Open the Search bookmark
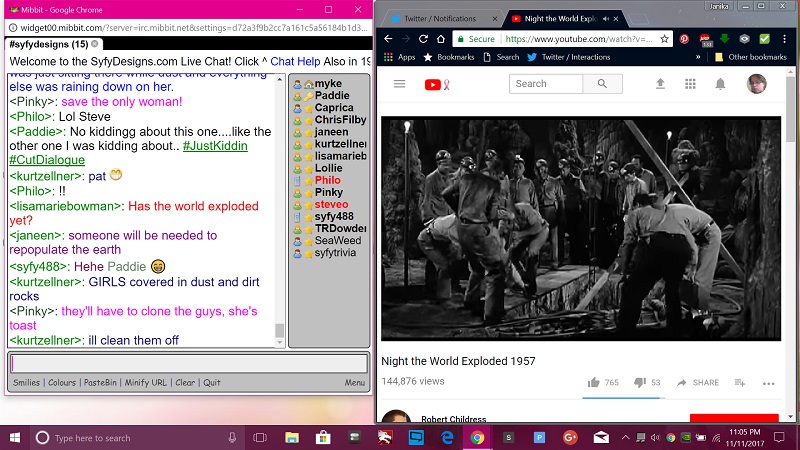 pyautogui.click(x=501, y=57)
